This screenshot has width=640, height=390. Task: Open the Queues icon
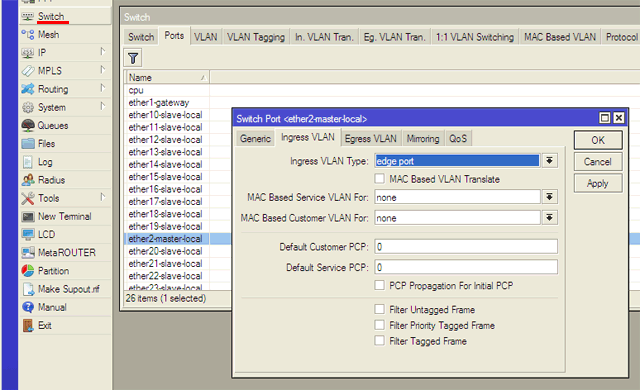(28, 125)
